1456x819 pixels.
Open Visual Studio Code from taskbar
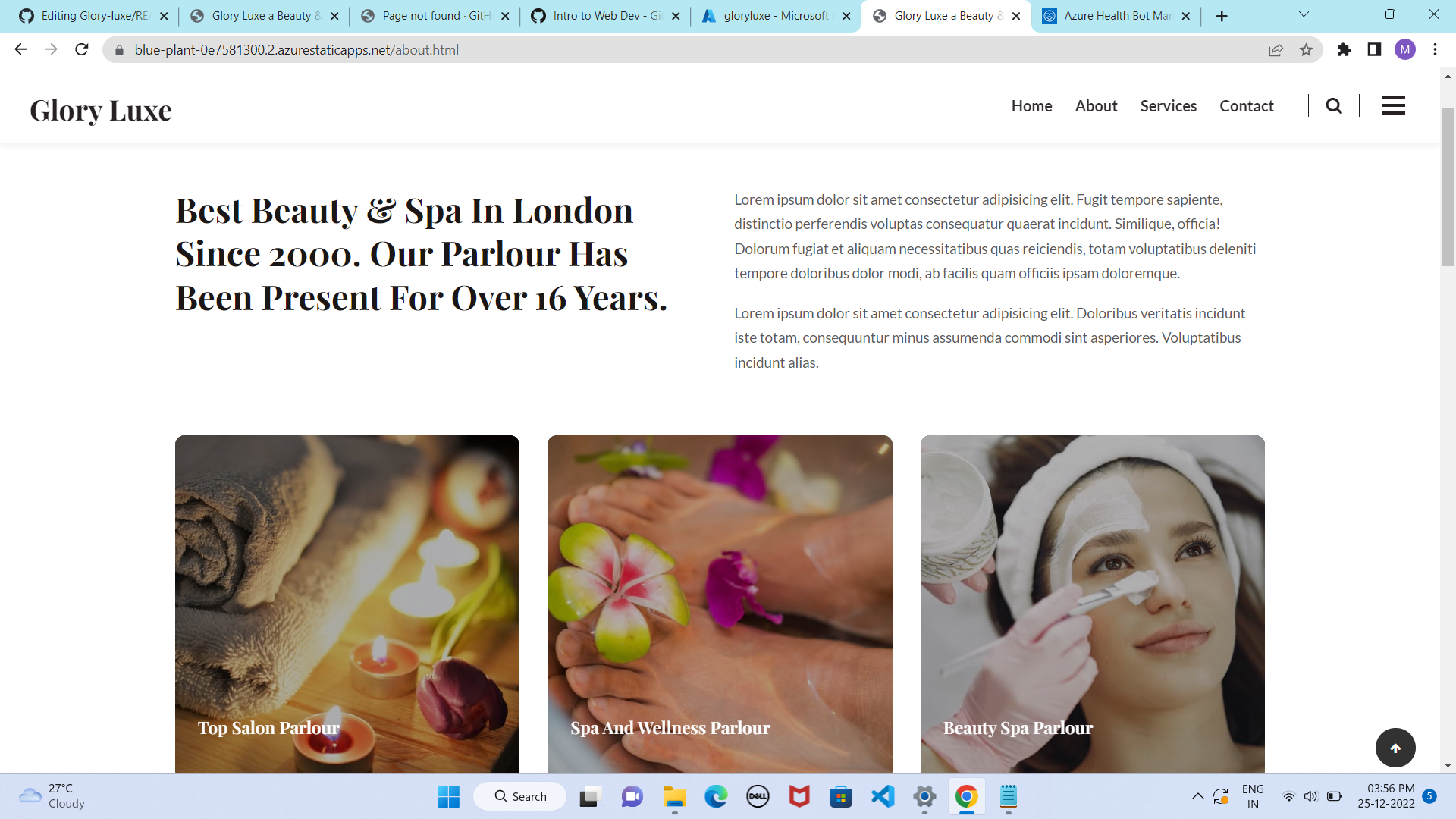883,796
